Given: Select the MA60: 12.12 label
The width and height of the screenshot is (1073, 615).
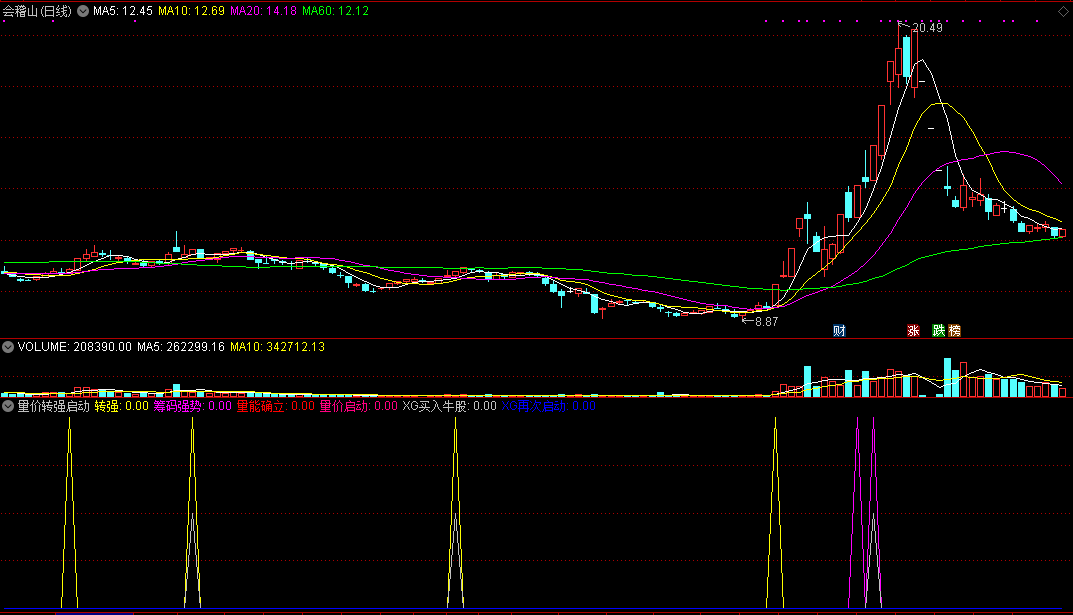Looking at the screenshot, I should [335, 11].
